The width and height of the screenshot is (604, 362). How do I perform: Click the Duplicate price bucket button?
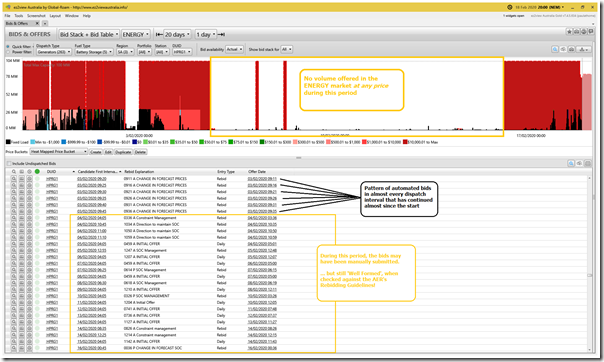click(123, 152)
